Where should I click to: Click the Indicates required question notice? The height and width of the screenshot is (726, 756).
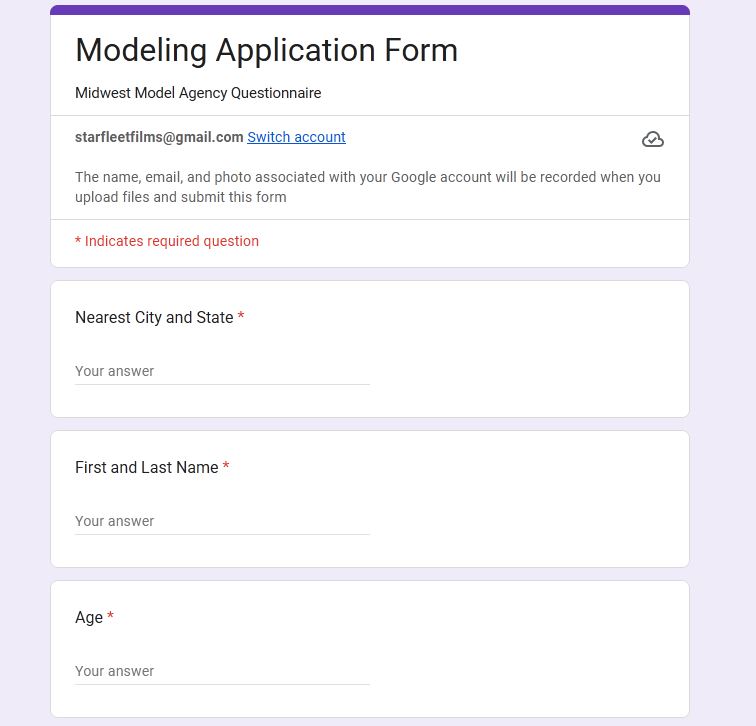click(x=171, y=241)
